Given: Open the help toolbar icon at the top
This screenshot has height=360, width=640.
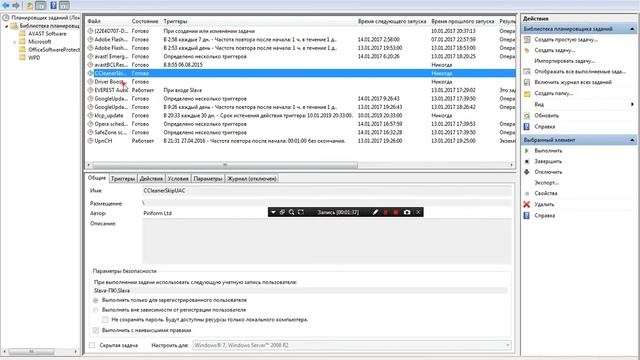Looking at the screenshot, I should pos(53,5).
